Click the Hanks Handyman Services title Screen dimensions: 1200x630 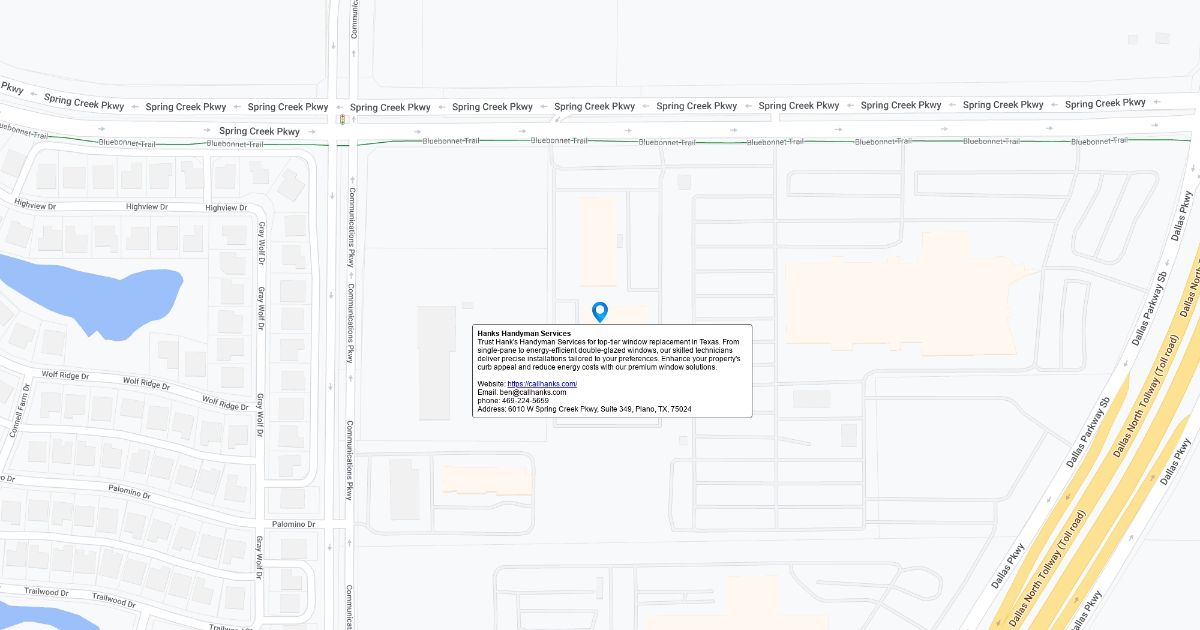[524, 333]
